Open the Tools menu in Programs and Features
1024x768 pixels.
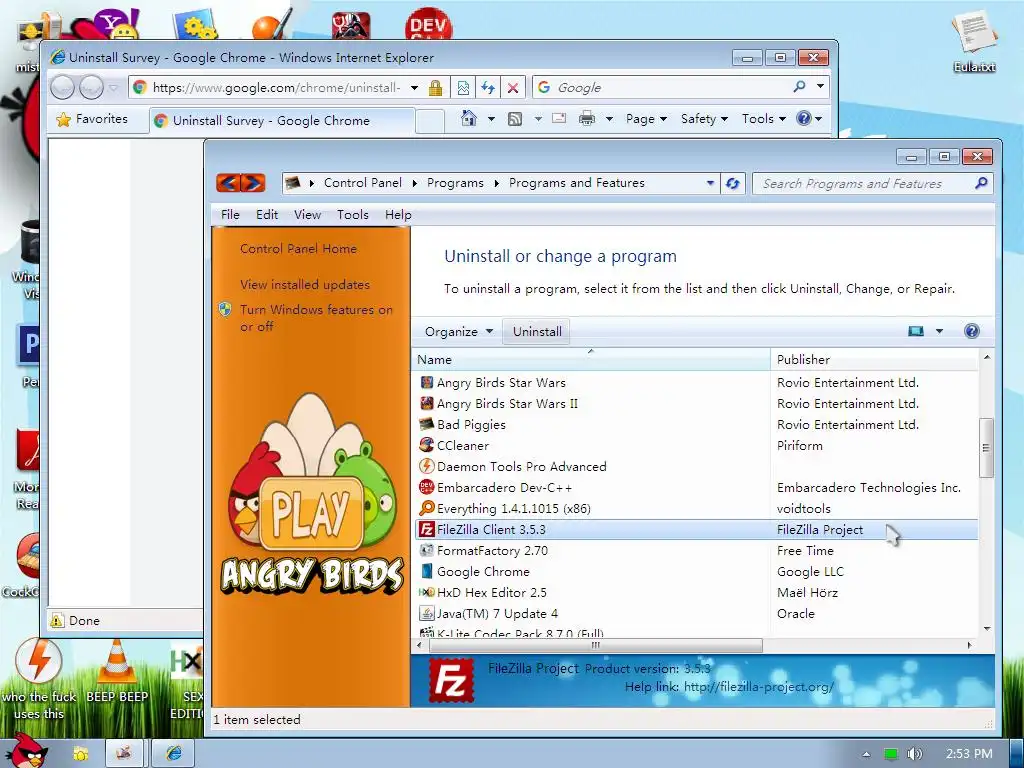click(x=353, y=214)
